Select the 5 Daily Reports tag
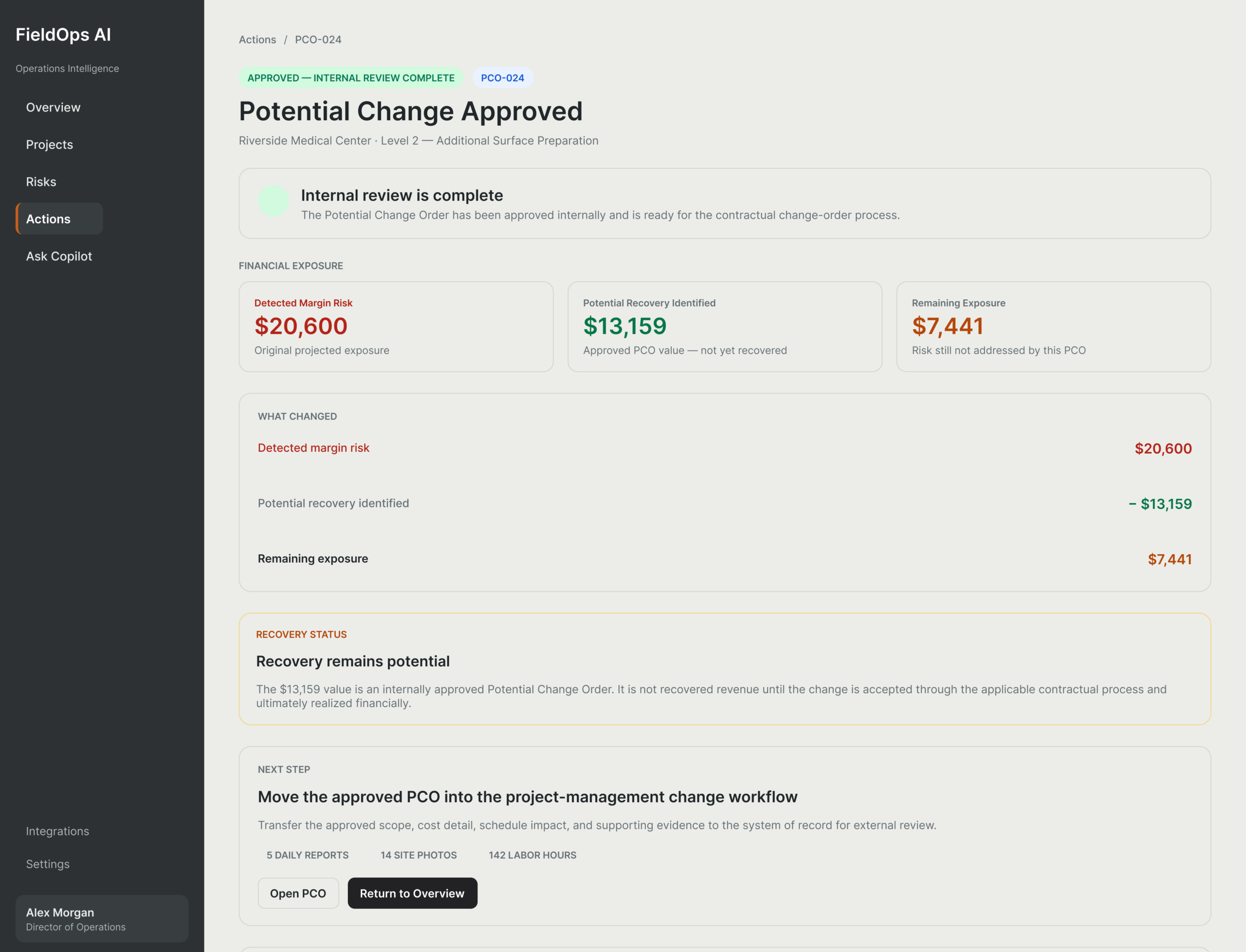This screenshot has height=952, width=1246. point(308,855)
